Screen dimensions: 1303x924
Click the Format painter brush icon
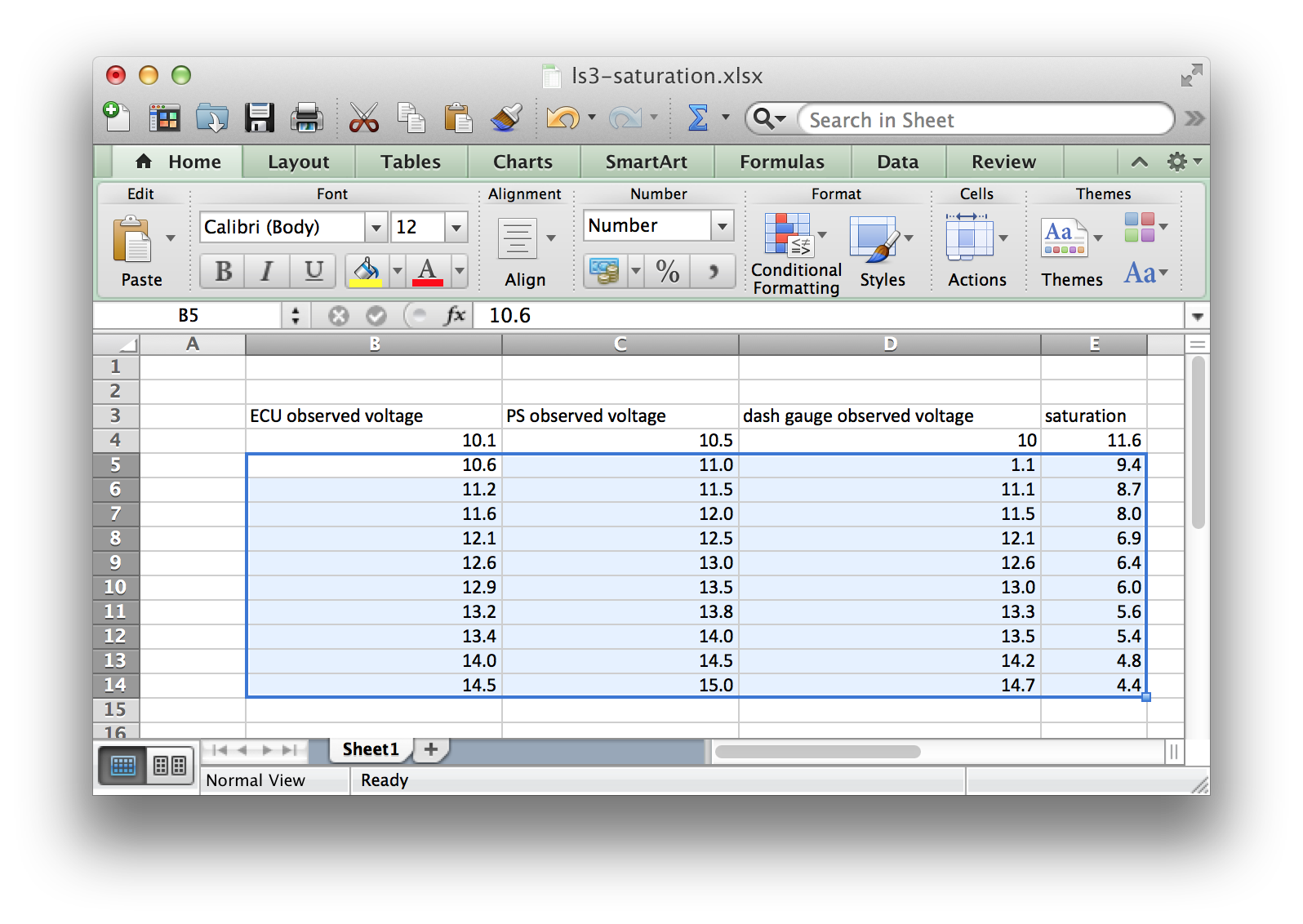(x=506, y=118)
